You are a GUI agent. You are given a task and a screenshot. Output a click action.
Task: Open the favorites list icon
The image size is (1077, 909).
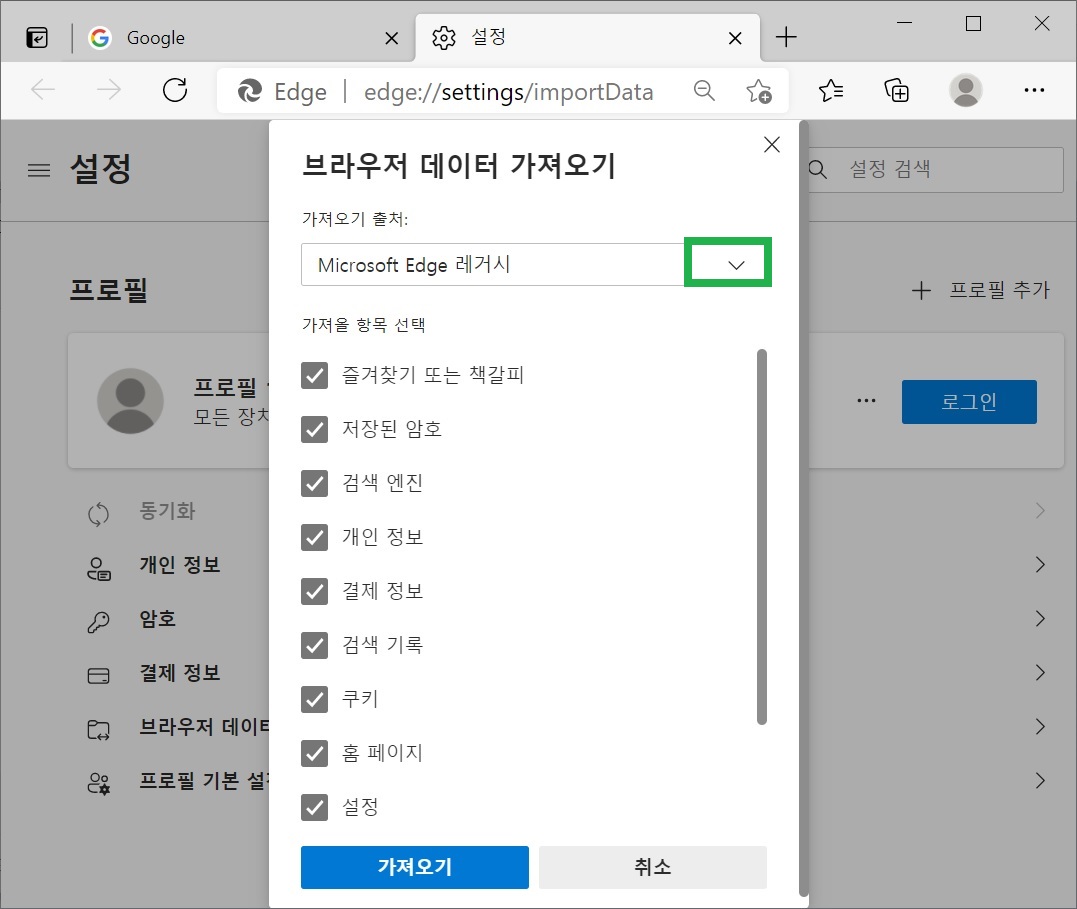pyautogui.click(x=830, y=90)
